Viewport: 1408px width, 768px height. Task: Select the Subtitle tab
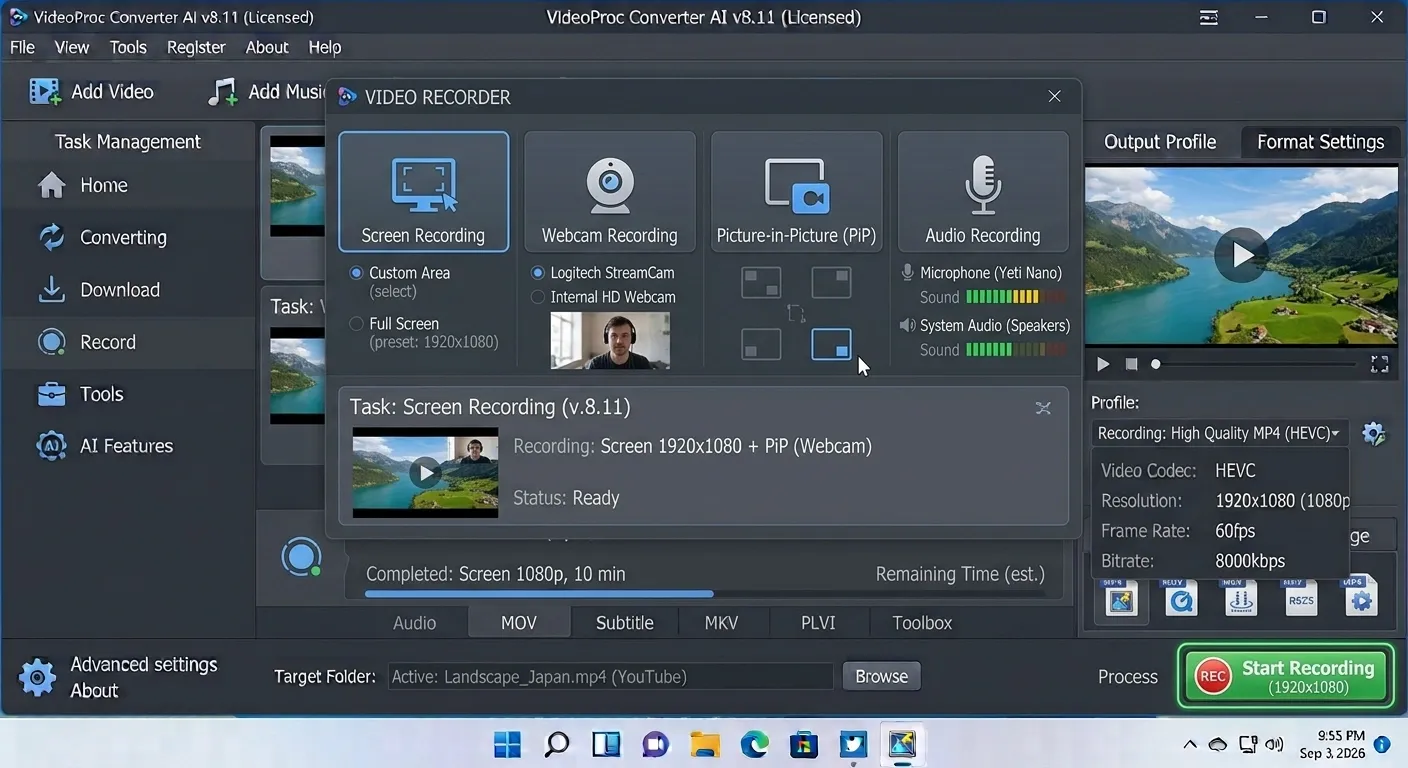coord(624,622)
